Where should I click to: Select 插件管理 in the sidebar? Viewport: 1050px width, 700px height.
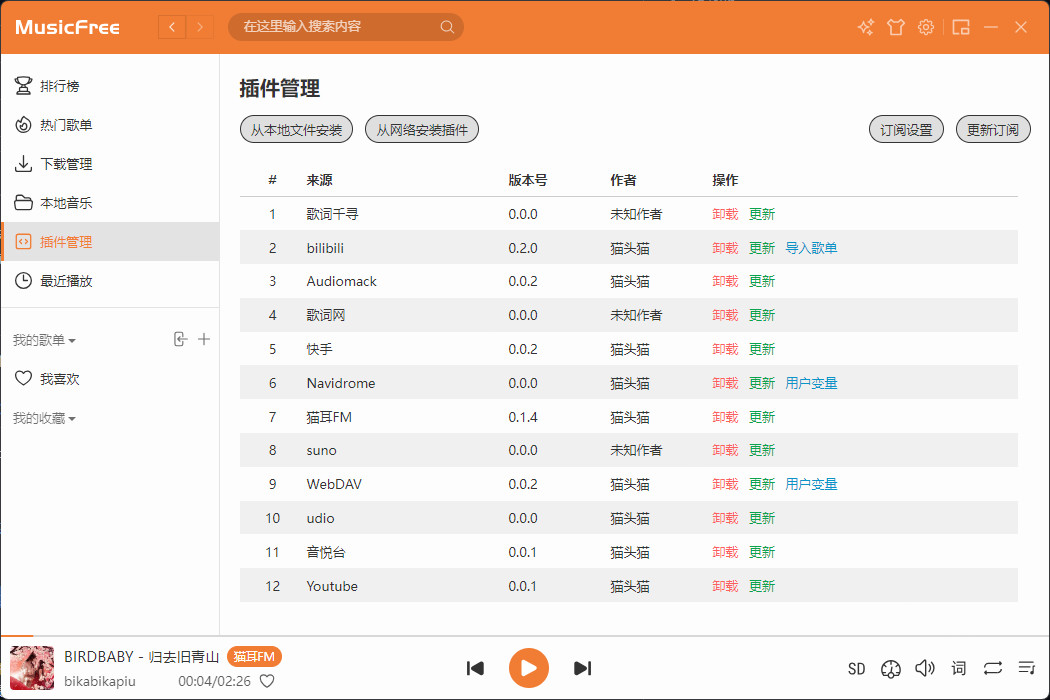(x=110, y=241)
